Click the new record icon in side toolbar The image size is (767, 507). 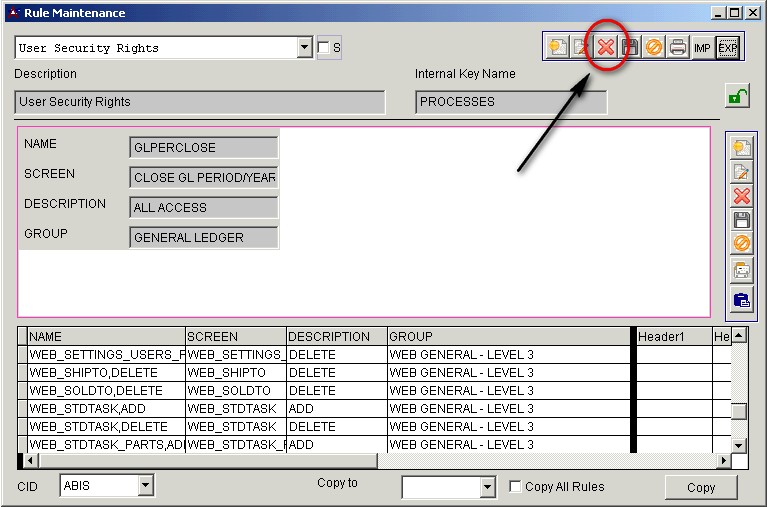click(741, 148)
